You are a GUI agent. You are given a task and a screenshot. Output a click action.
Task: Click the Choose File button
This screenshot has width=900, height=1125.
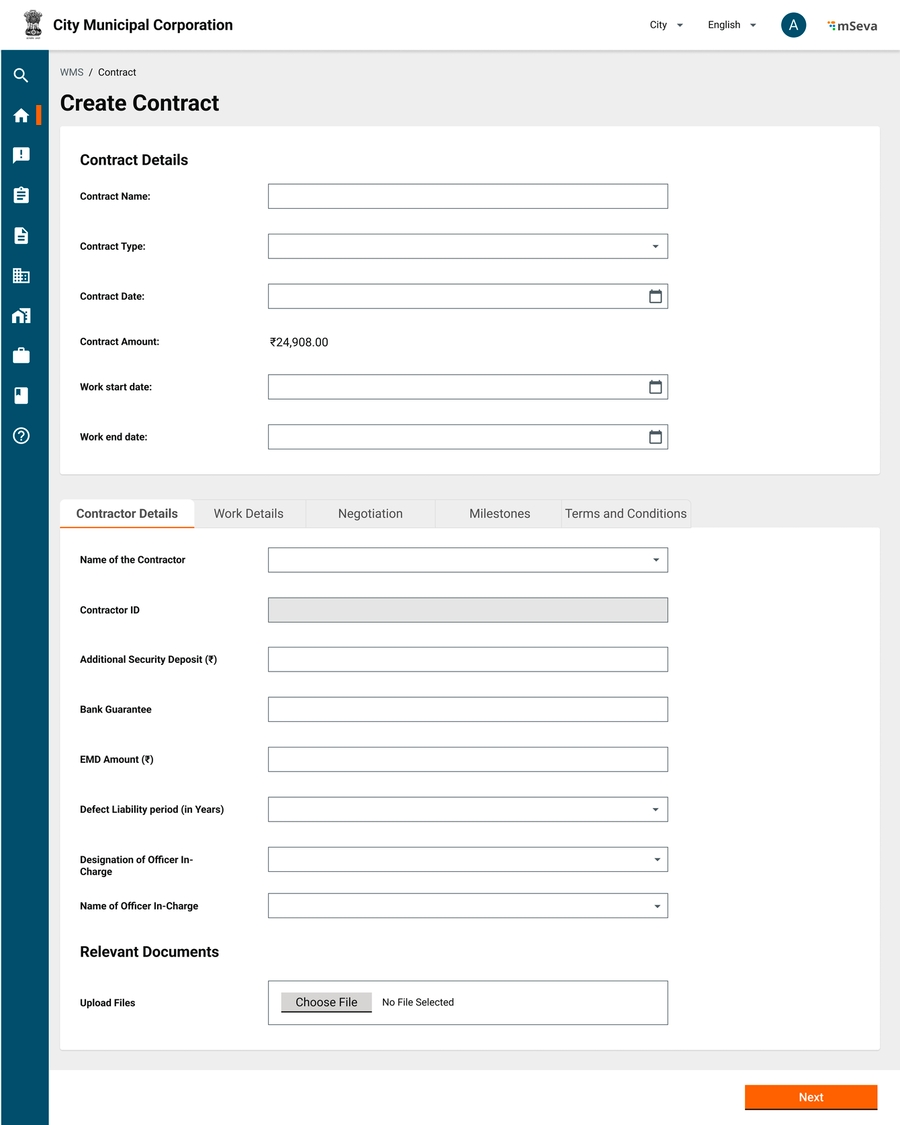tap(326, 1002)
